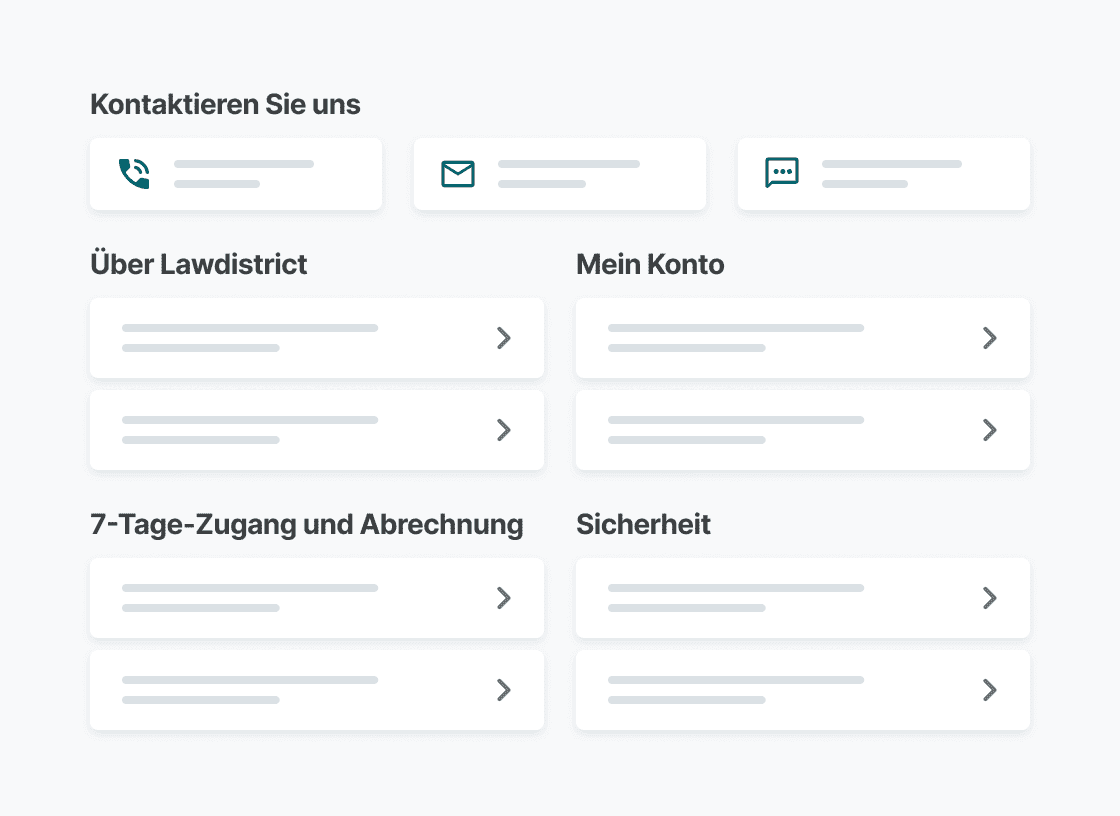Screen dimensions: 1120x816
Task: Expand second chevron under Über Lawdistrict
Action: pos(504,430)
